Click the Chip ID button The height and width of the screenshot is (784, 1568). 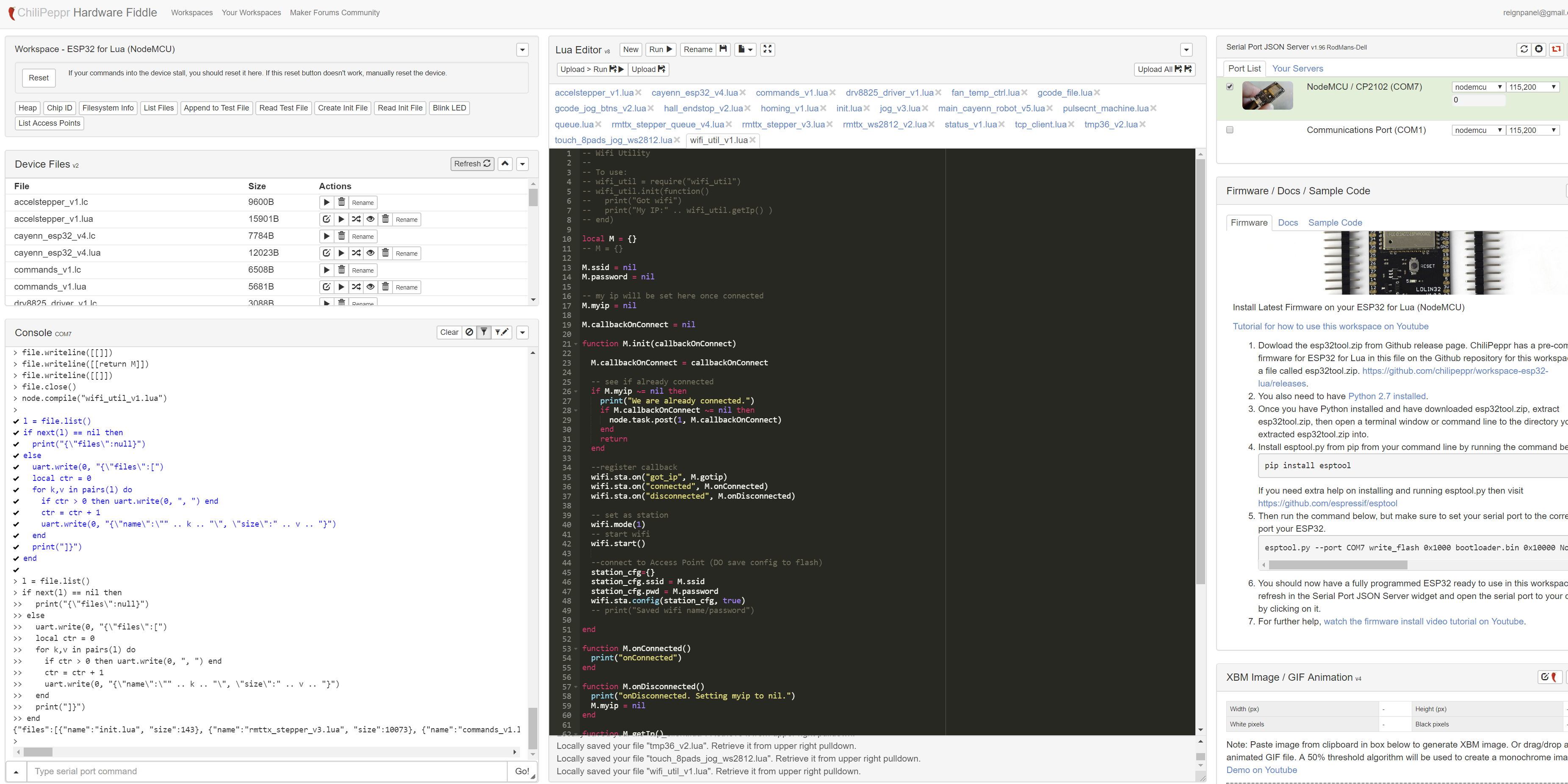[59, 108]
